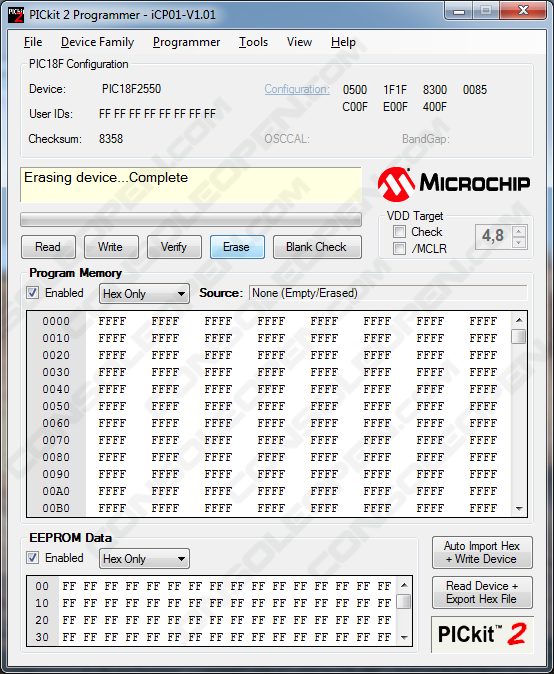Viewport: 554px width, 674px height.
Task: Click the Program Memory scrollbar thumb
Action: [519, 337]
